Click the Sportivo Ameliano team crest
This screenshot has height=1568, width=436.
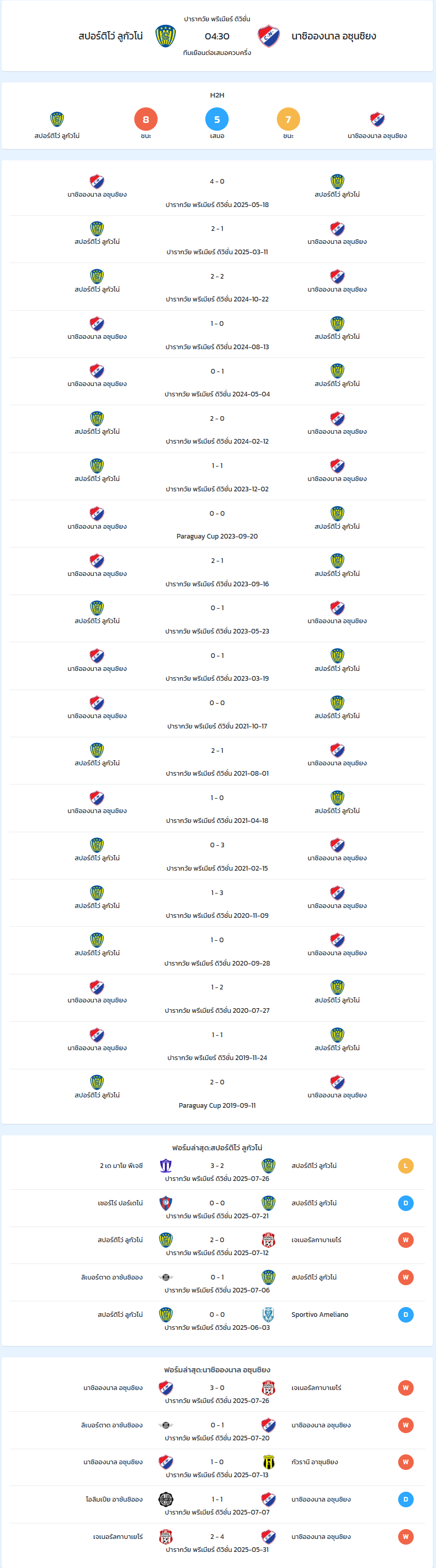click(x=268, y=1314)
